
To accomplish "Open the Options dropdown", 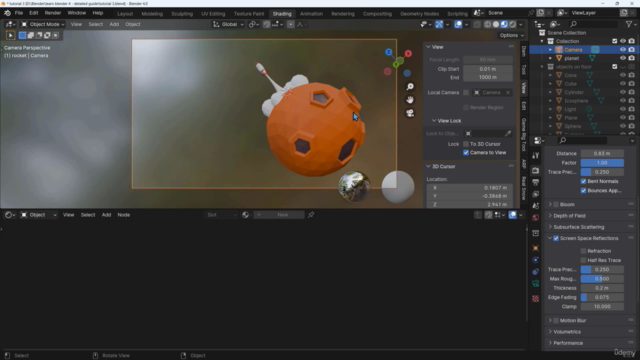I will pyautogui.click(x=511, y=36).
